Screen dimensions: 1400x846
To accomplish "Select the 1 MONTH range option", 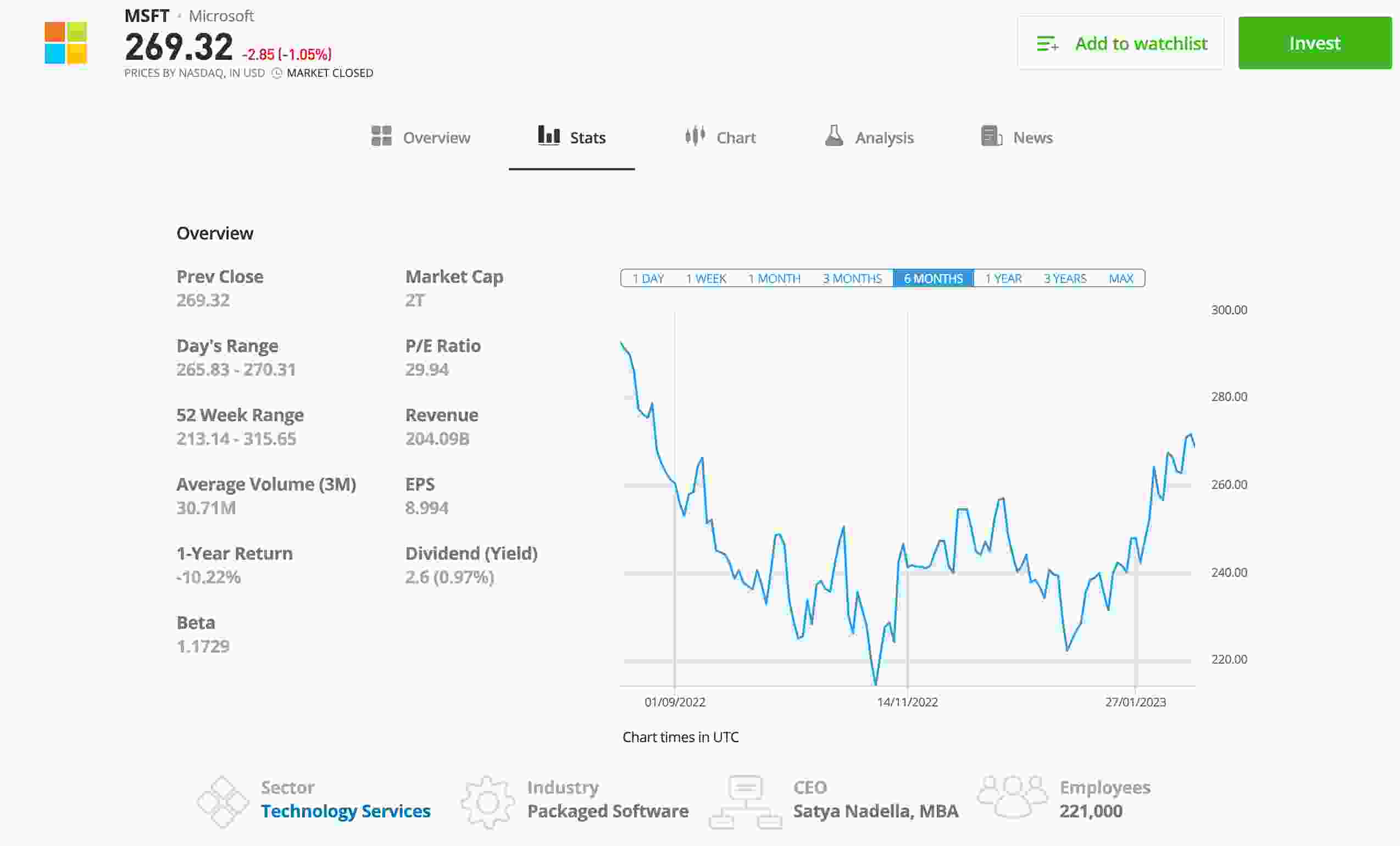I will coord(774,279).
